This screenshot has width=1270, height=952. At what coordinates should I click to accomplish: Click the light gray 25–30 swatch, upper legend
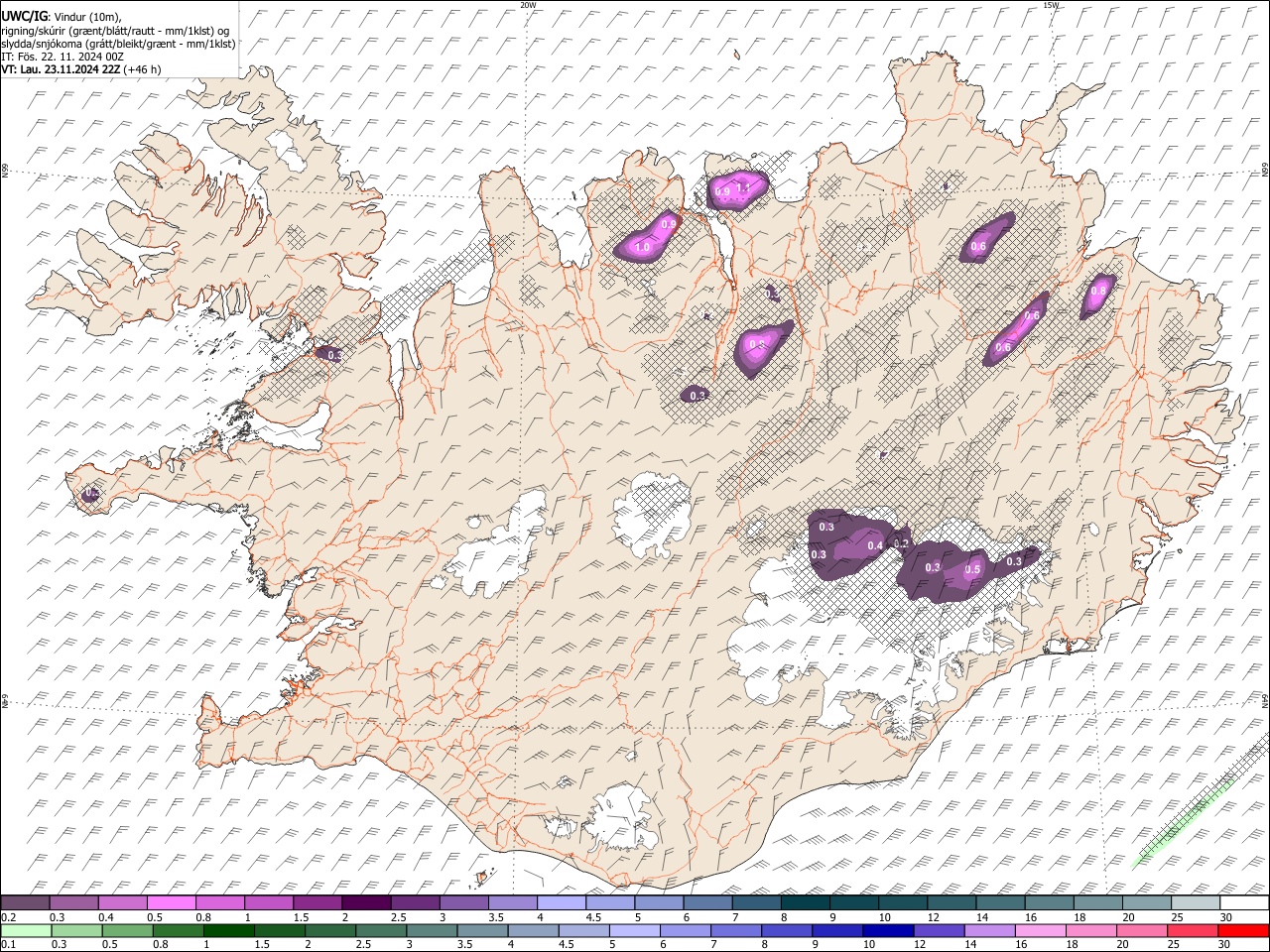(1195, 902)
